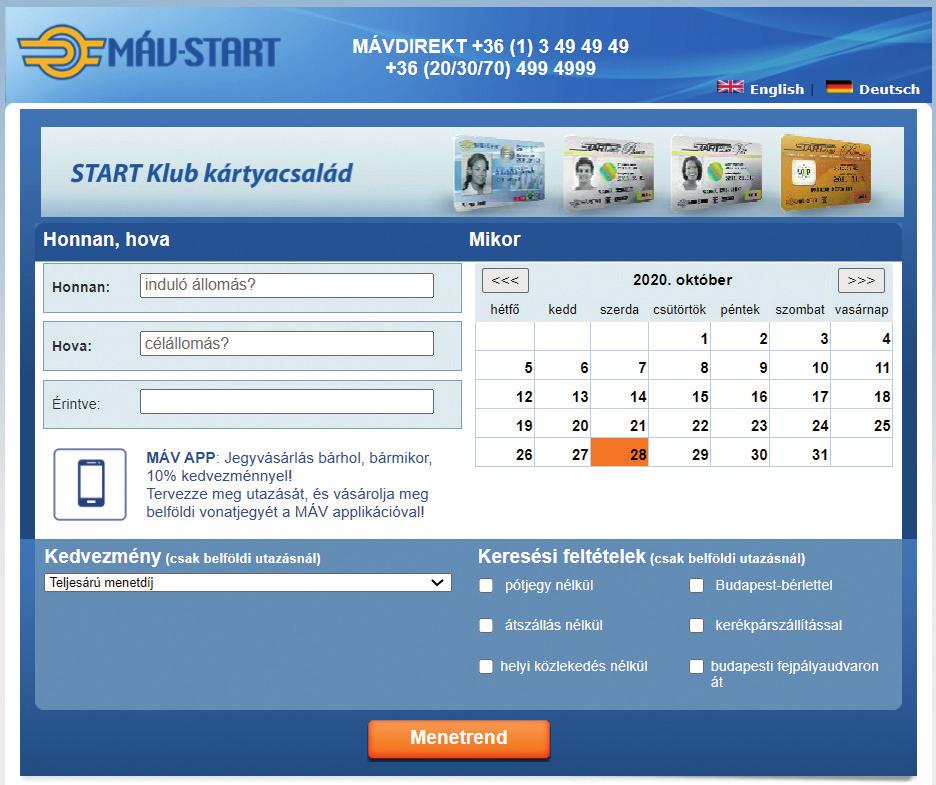Select October 15 in calendar

[679, 396]
